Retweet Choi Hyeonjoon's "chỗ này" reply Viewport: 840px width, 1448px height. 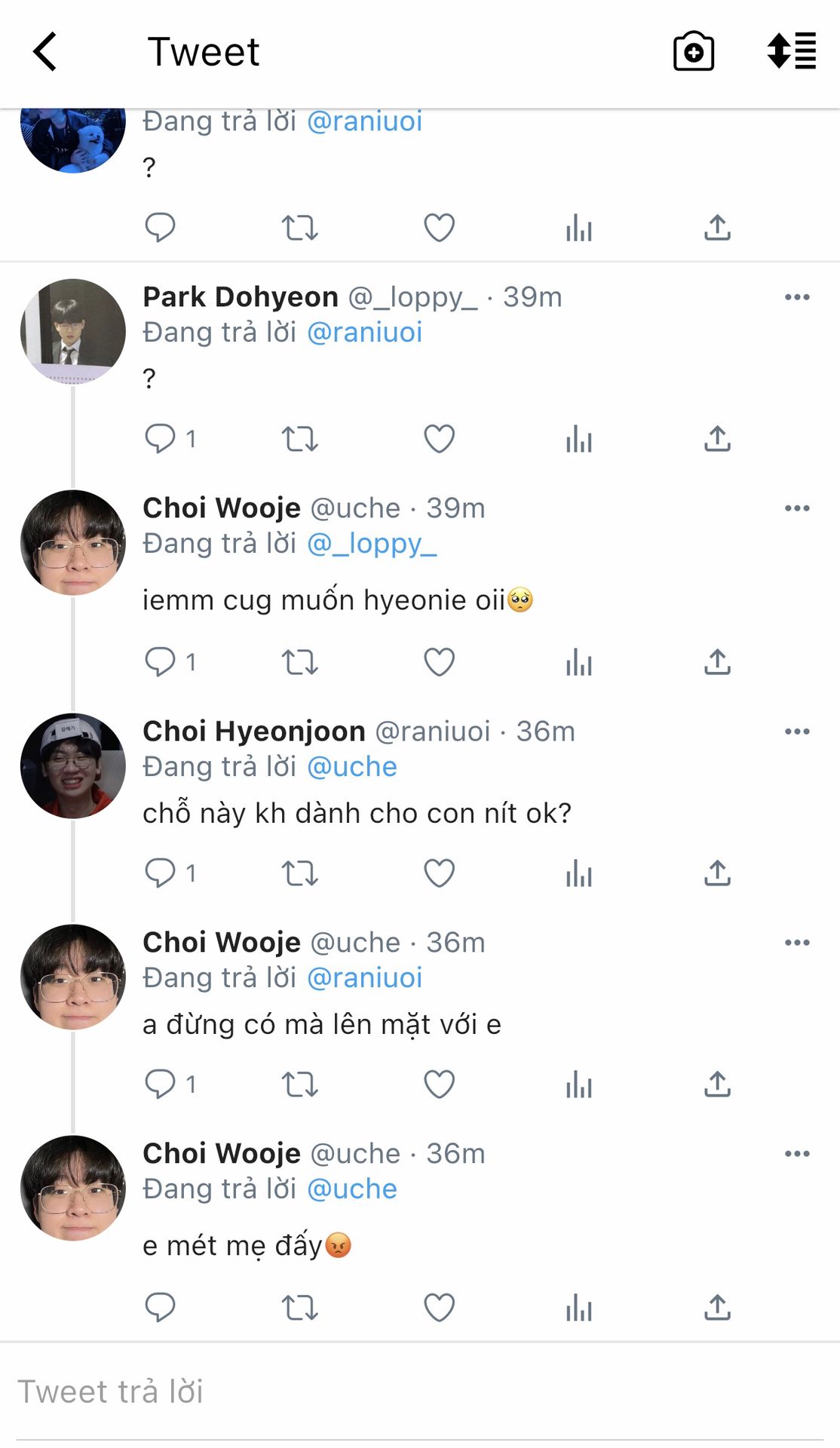(299, 873)
